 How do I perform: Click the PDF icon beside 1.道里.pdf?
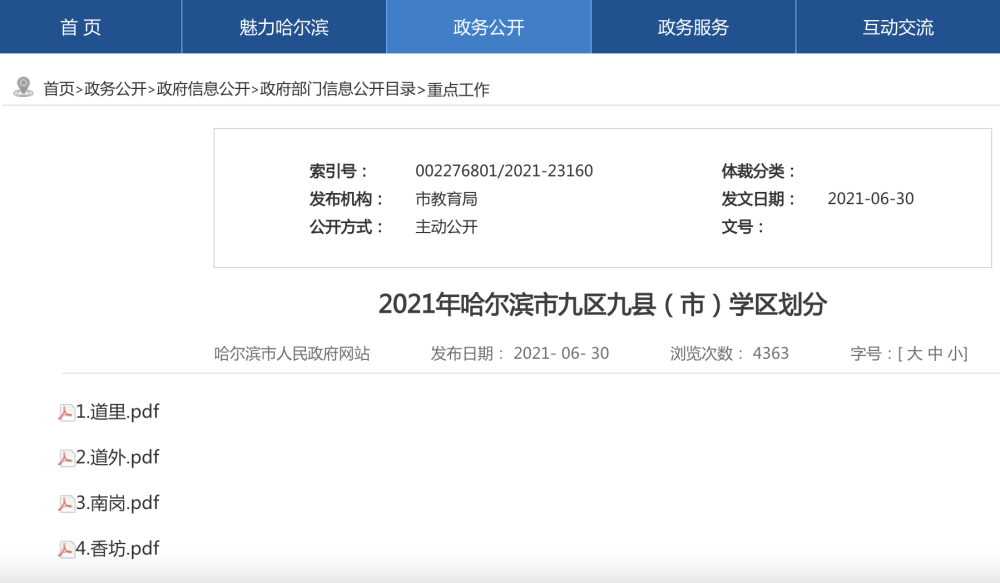[66, 413]
